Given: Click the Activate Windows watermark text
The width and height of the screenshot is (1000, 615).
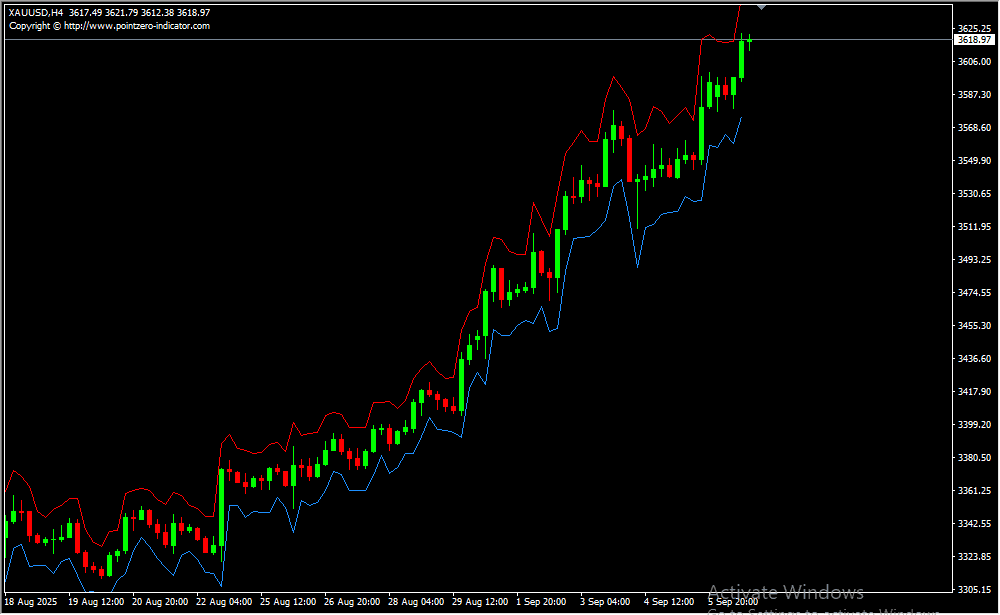Looking at the screenshot, I should pos(785,592).
